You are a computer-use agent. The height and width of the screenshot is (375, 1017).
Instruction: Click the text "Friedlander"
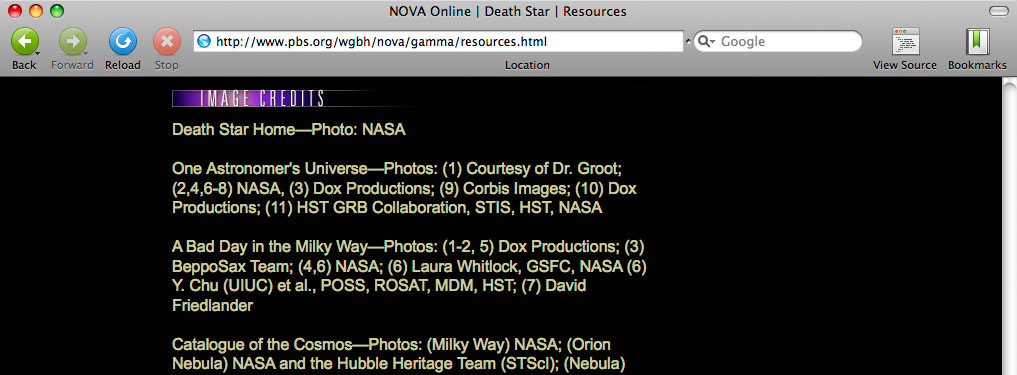pos(212,306)
